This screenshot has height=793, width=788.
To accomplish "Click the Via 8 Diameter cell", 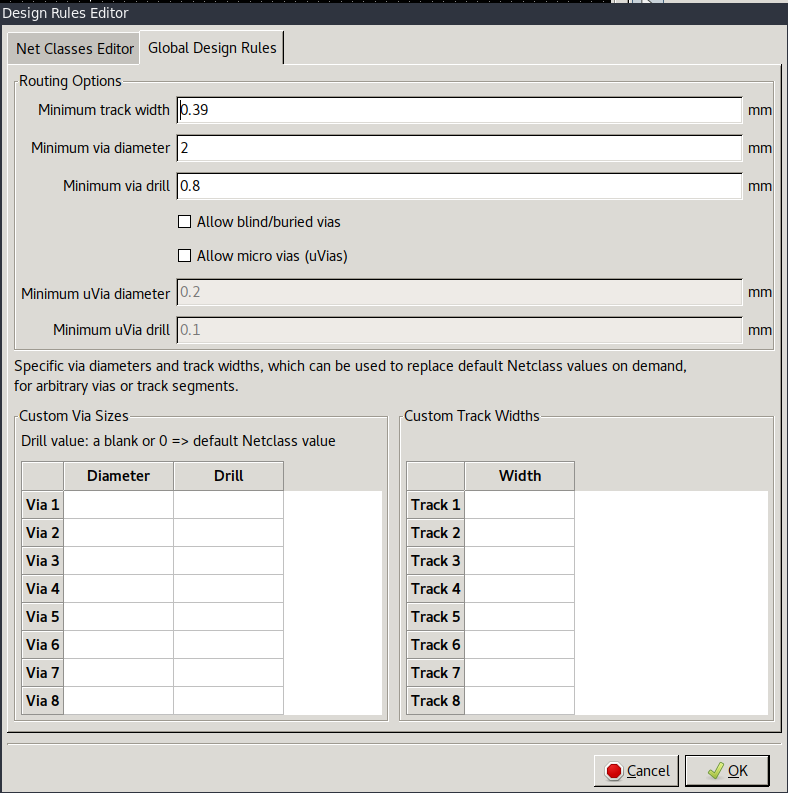I will pyautogui.click(x=118, y=700).
